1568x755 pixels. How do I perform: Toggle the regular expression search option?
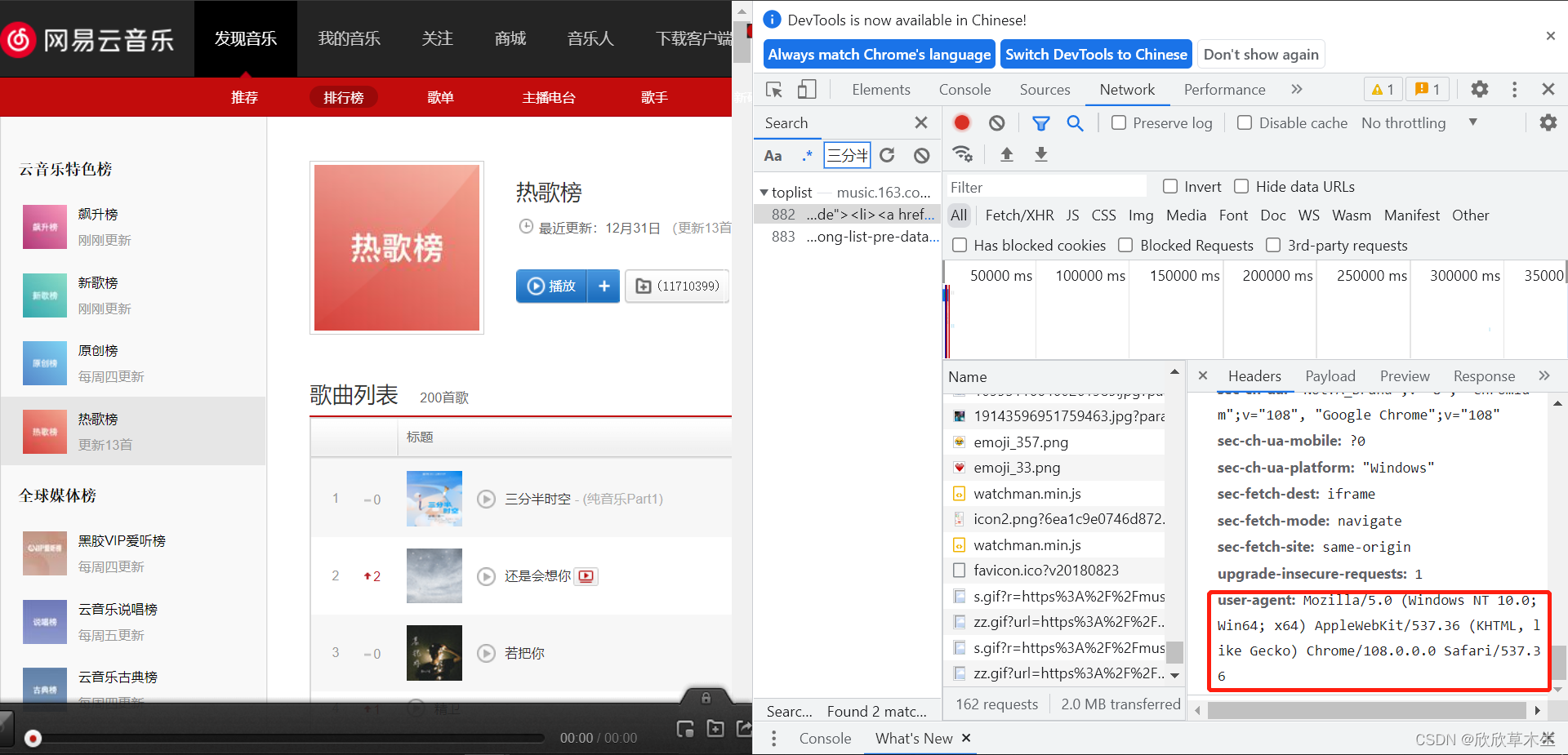click(x=807, y=155)
